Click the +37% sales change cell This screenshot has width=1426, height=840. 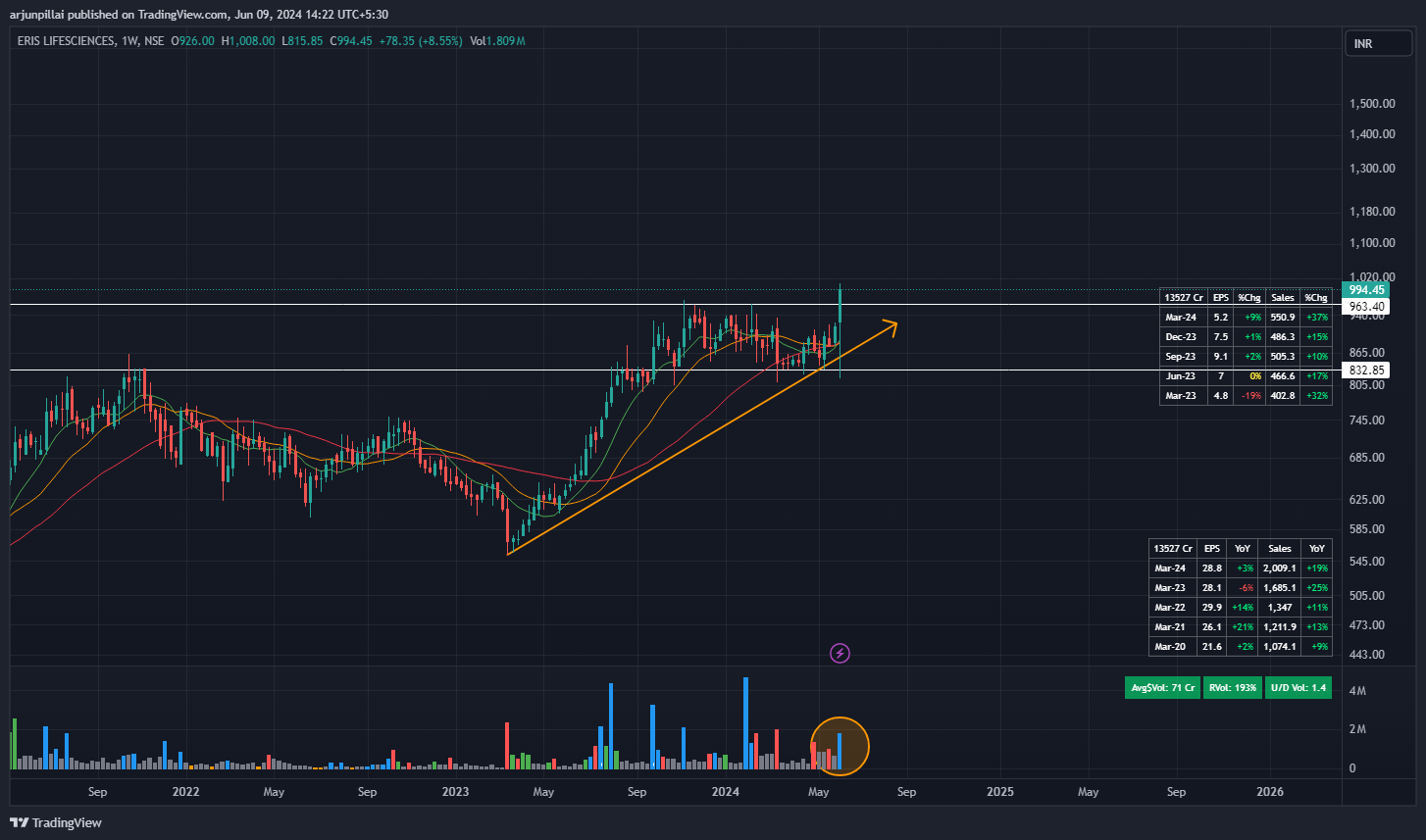[x=1315, y=318]
